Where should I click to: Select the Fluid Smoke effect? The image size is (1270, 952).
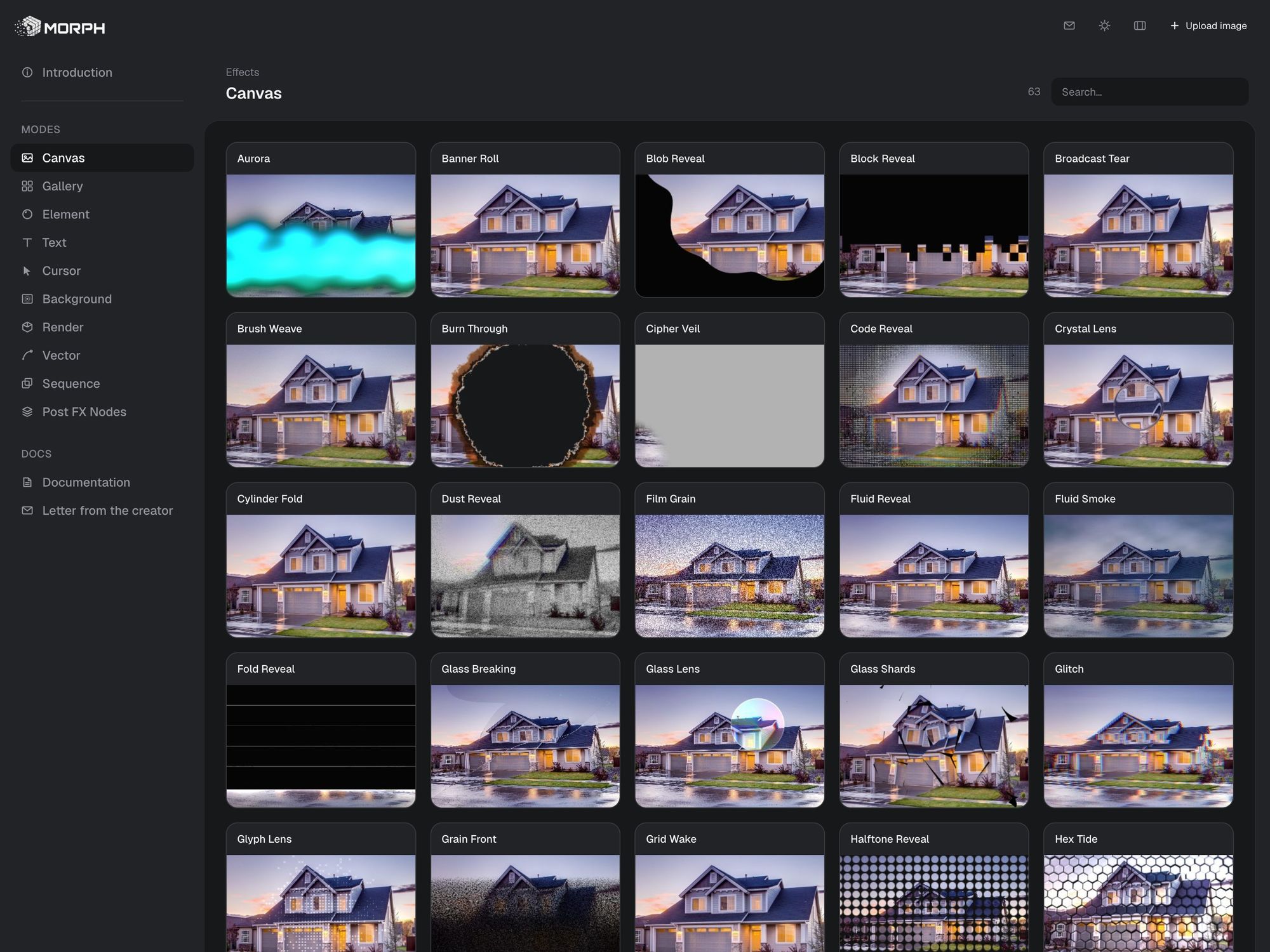1139,560
